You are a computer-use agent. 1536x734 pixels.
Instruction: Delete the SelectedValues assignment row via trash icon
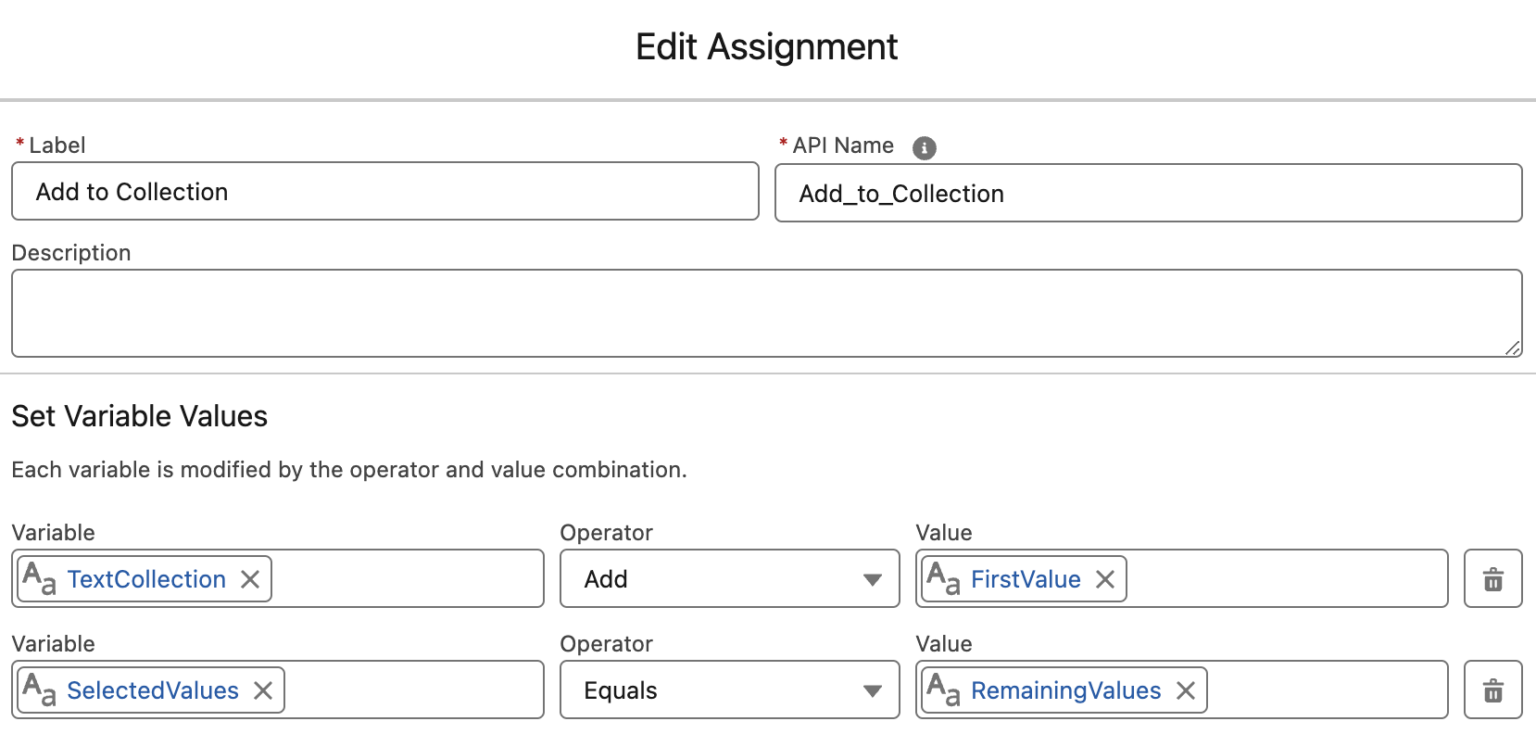(1492, 690)
